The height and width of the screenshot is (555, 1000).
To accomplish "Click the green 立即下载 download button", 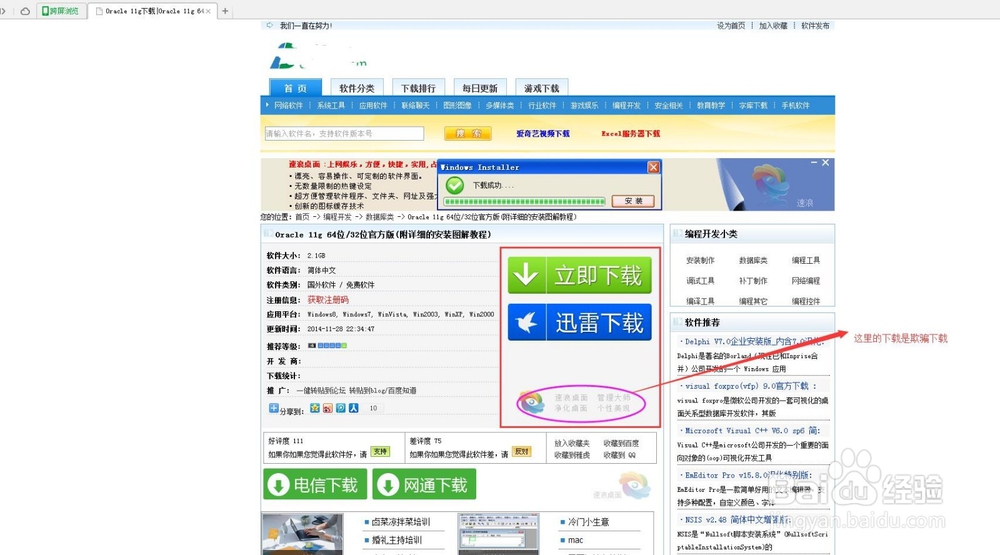I will tap(579, 275).
